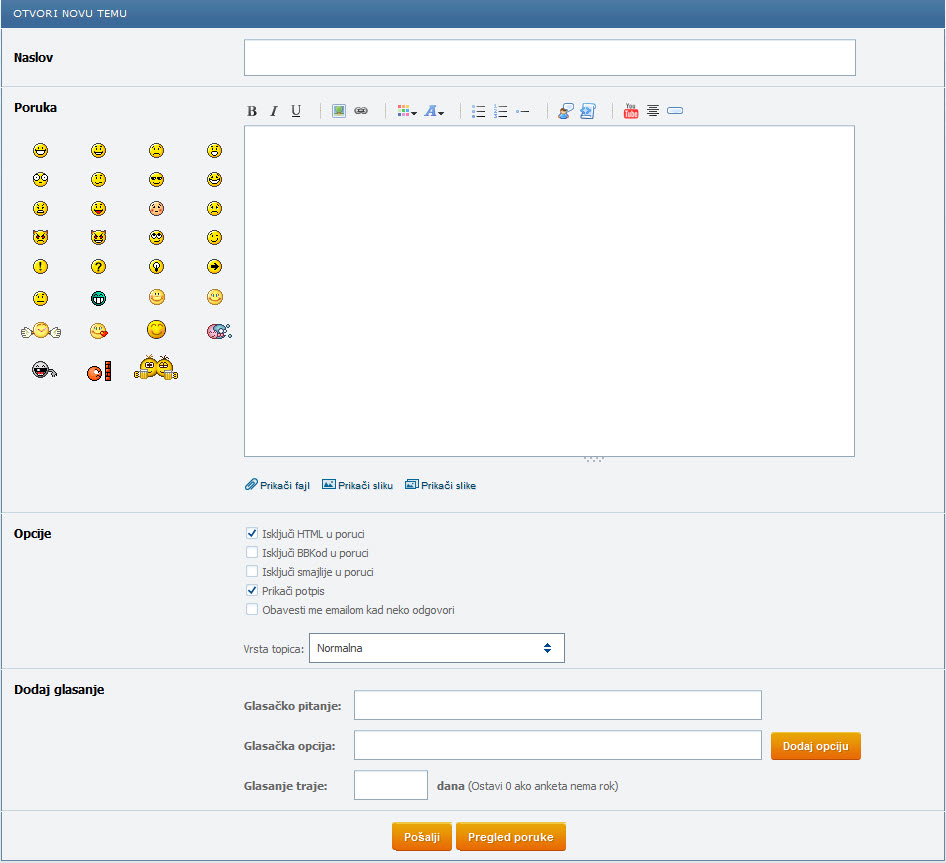946x863 pixels.
Task: Insert the pink and blue bubbles smiley
Action: pos(219,331)
